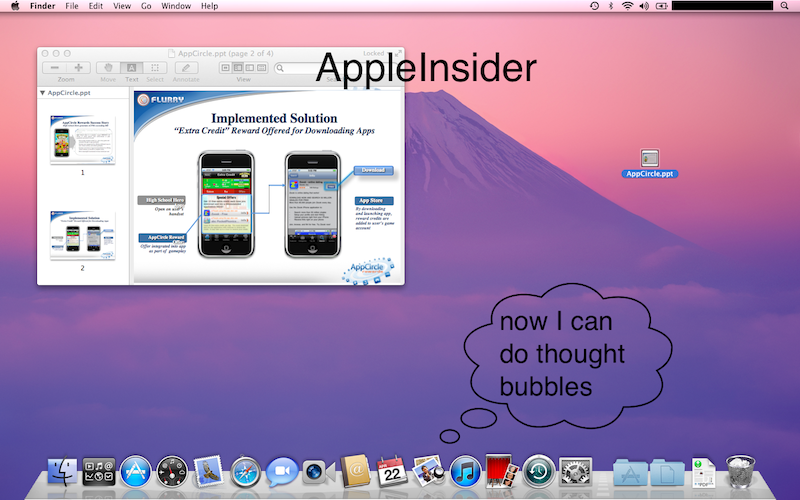This screenshot has height=500, width=800.
Task: Switch to table of contents view mode
Action: (x=250, y=68)
